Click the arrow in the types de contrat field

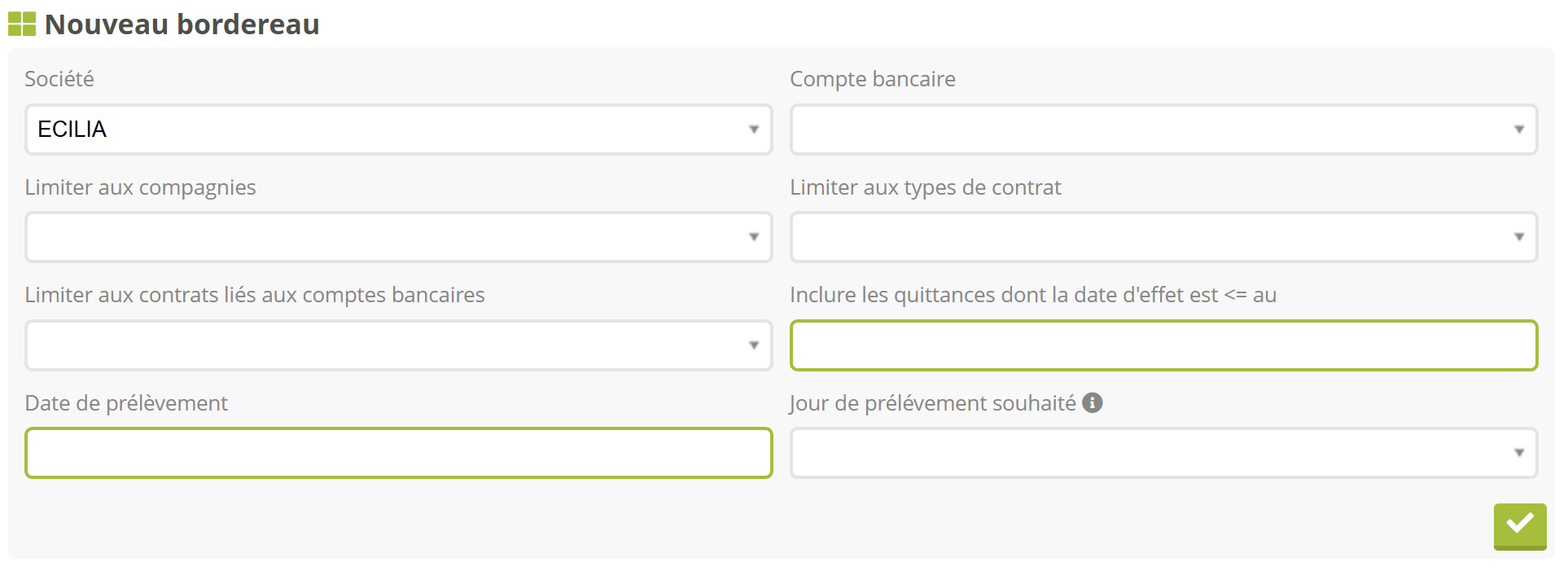[1519, 237]
